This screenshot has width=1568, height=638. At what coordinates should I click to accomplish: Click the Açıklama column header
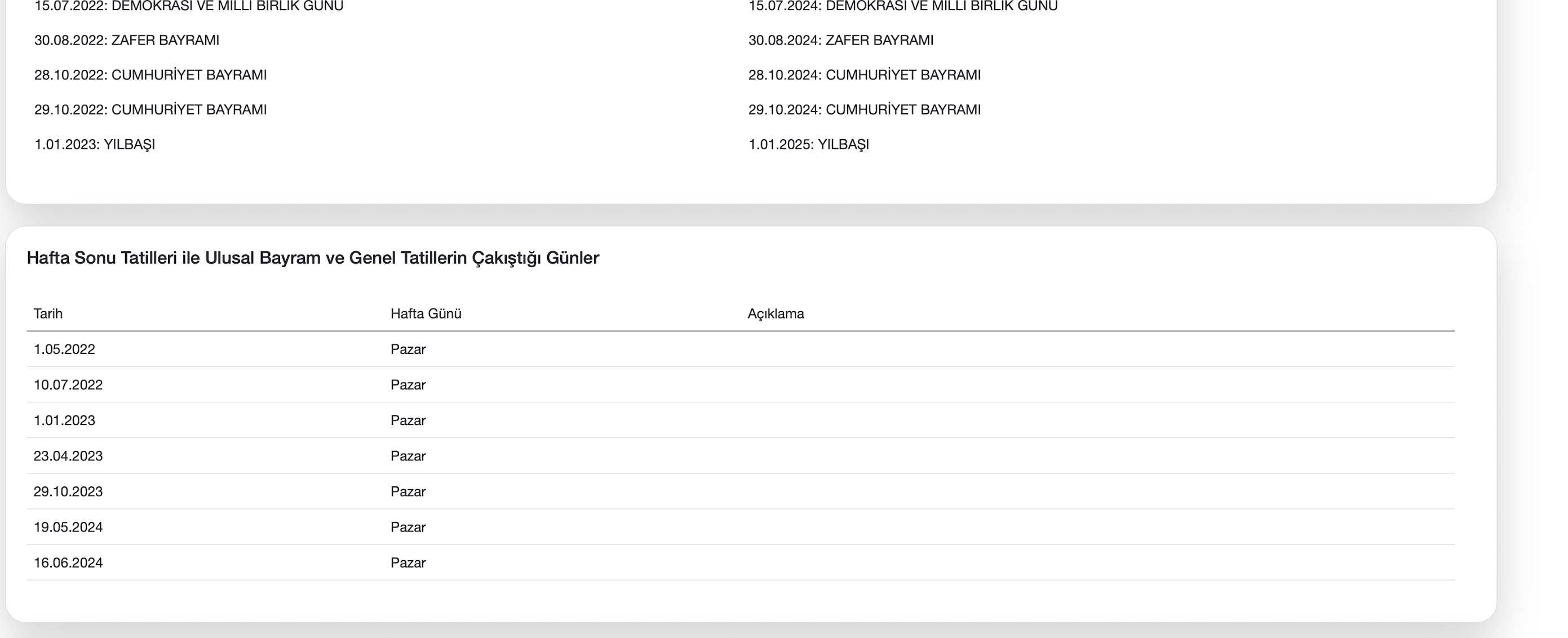pyautogui.click(x=776, y=313)
